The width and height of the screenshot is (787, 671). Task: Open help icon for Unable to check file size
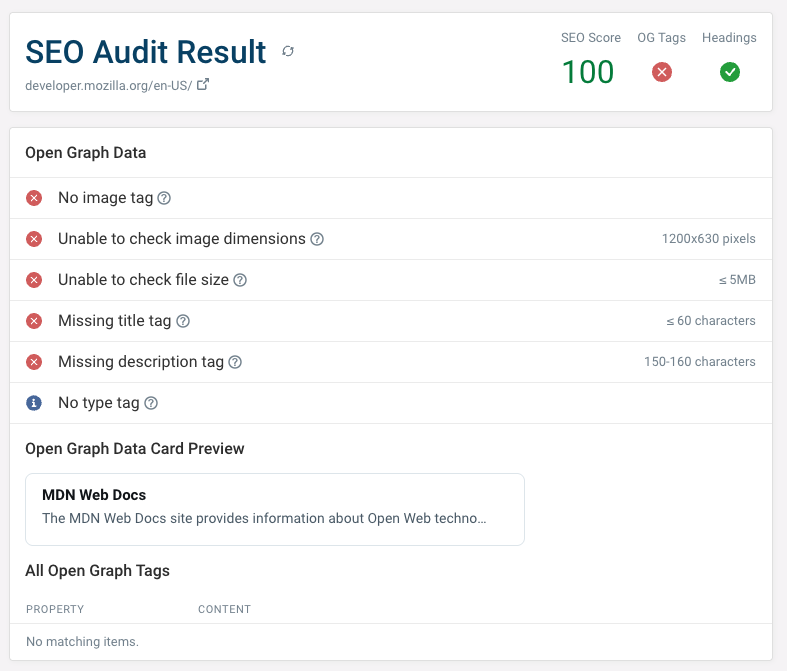240,280
